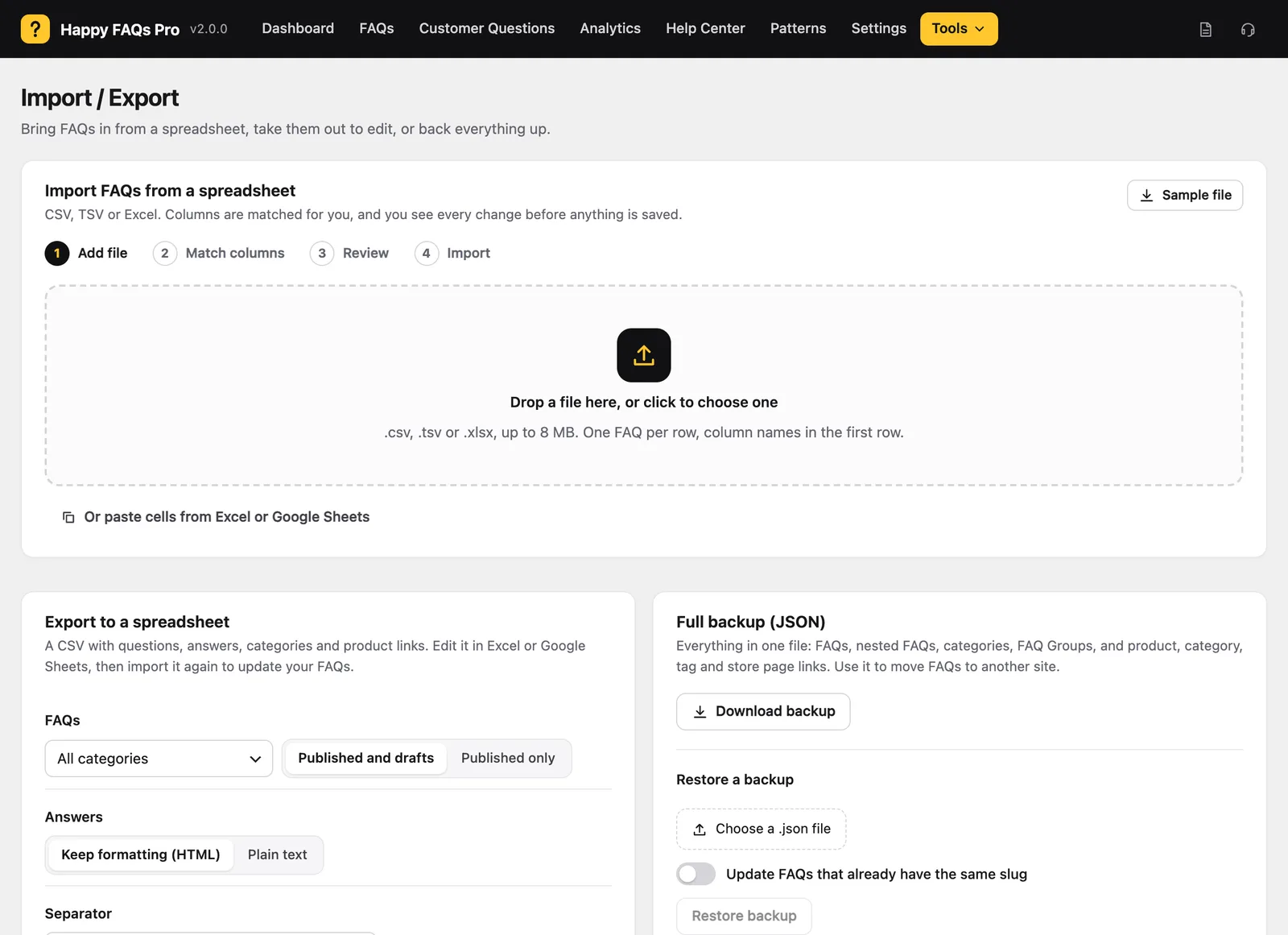
Task: Click Choose a .json file button
Action: (x=761, y=829)
